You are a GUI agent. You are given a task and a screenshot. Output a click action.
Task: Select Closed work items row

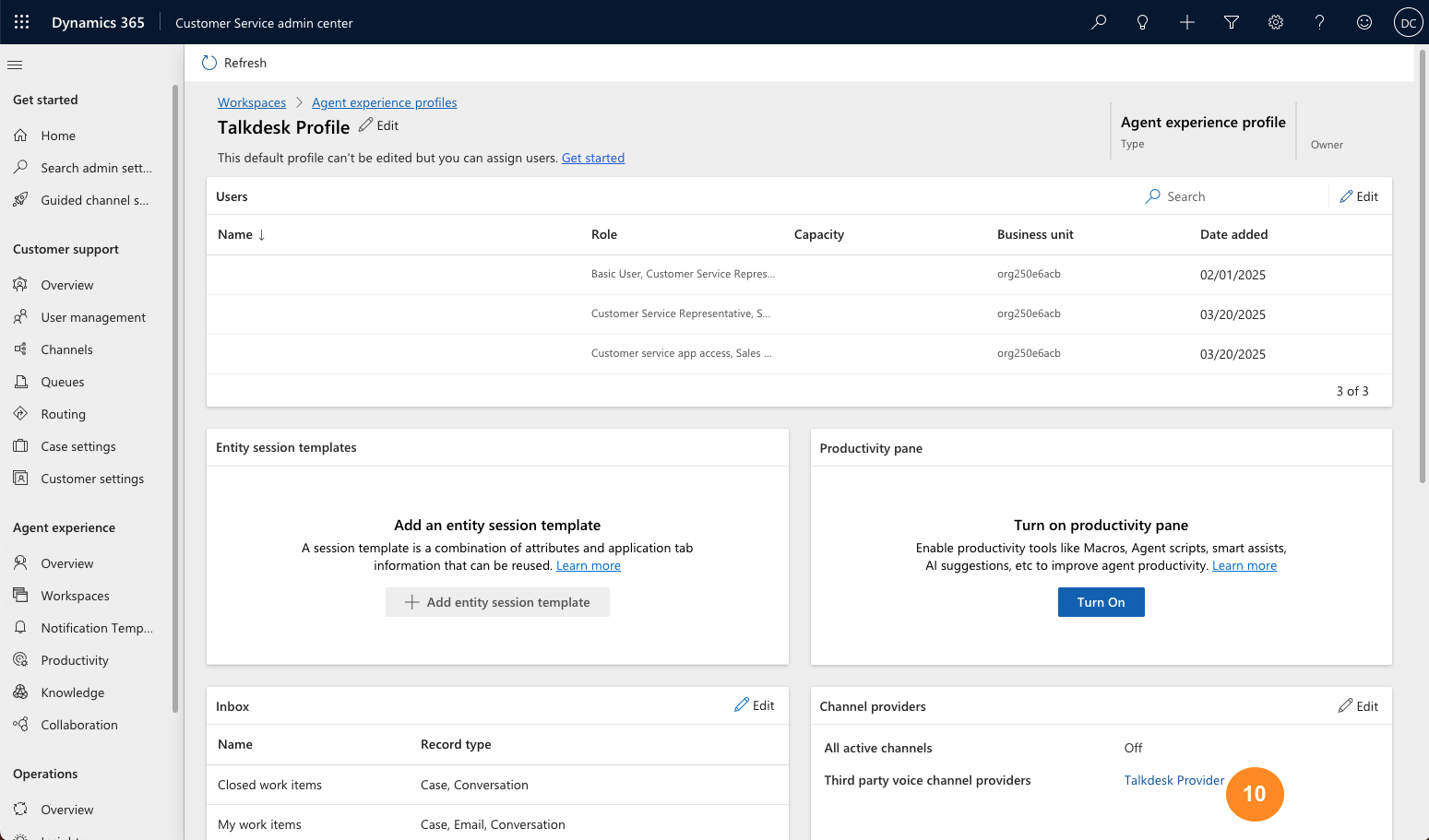[497, 785]
